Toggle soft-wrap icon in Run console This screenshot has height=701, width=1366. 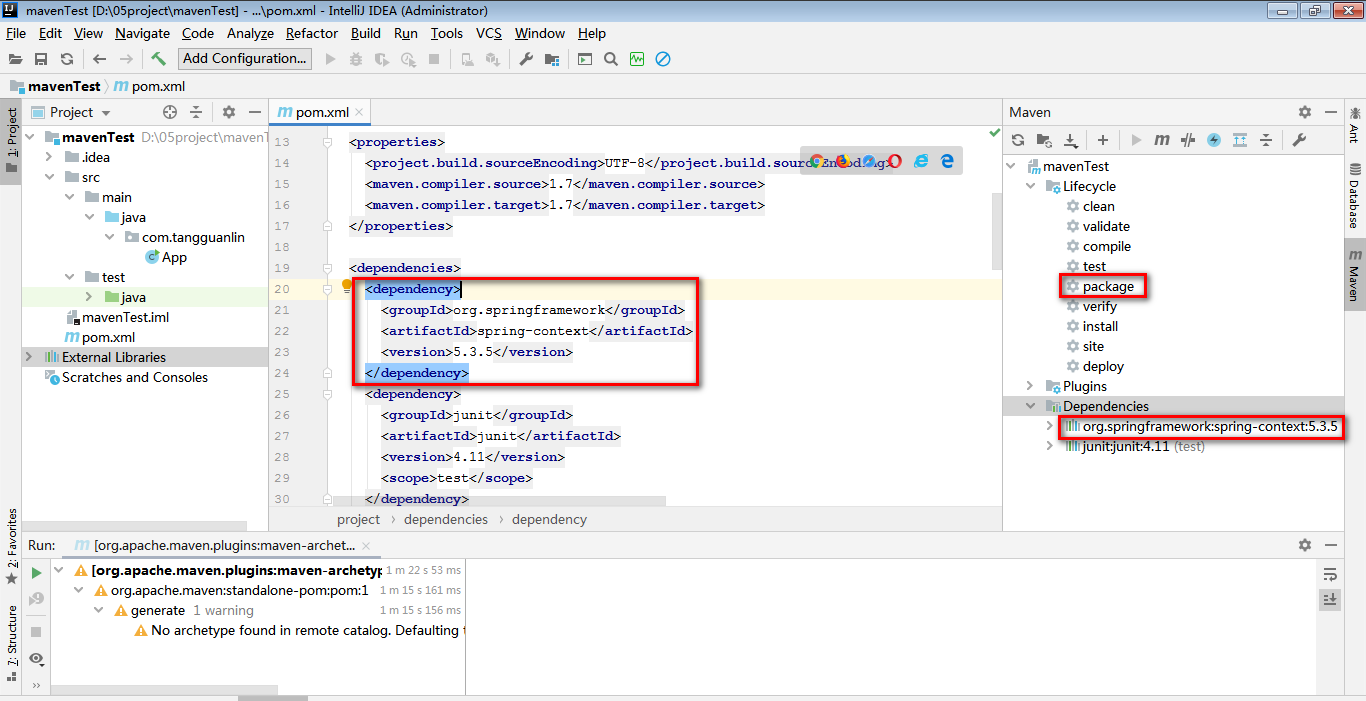[x=1330, y=574]
